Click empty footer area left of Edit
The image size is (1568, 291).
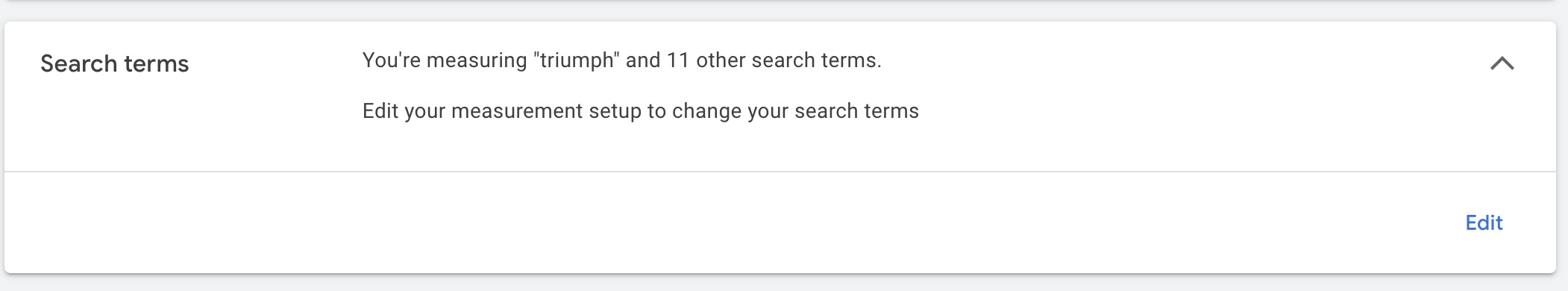tap(731, 222)
